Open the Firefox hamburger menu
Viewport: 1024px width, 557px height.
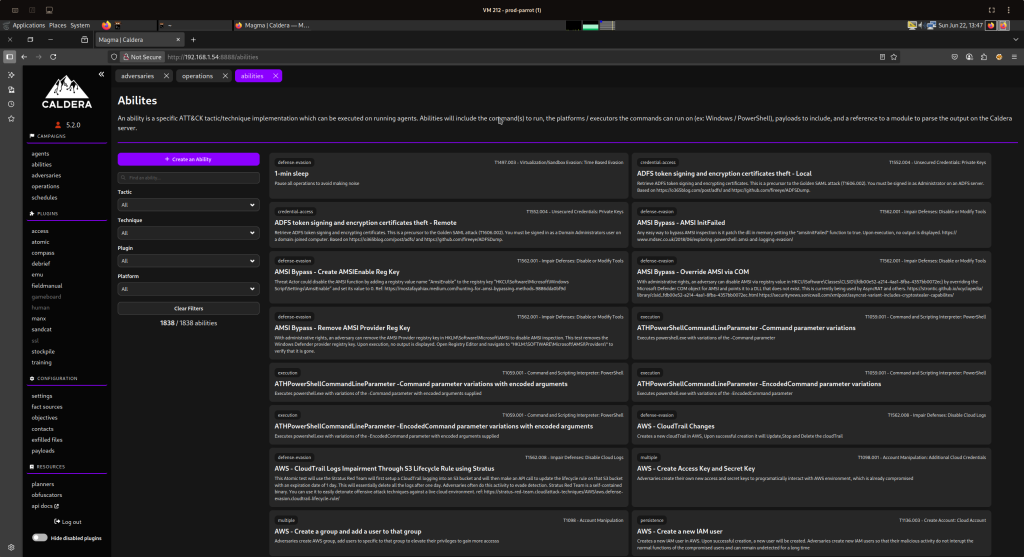(1014, 57)
